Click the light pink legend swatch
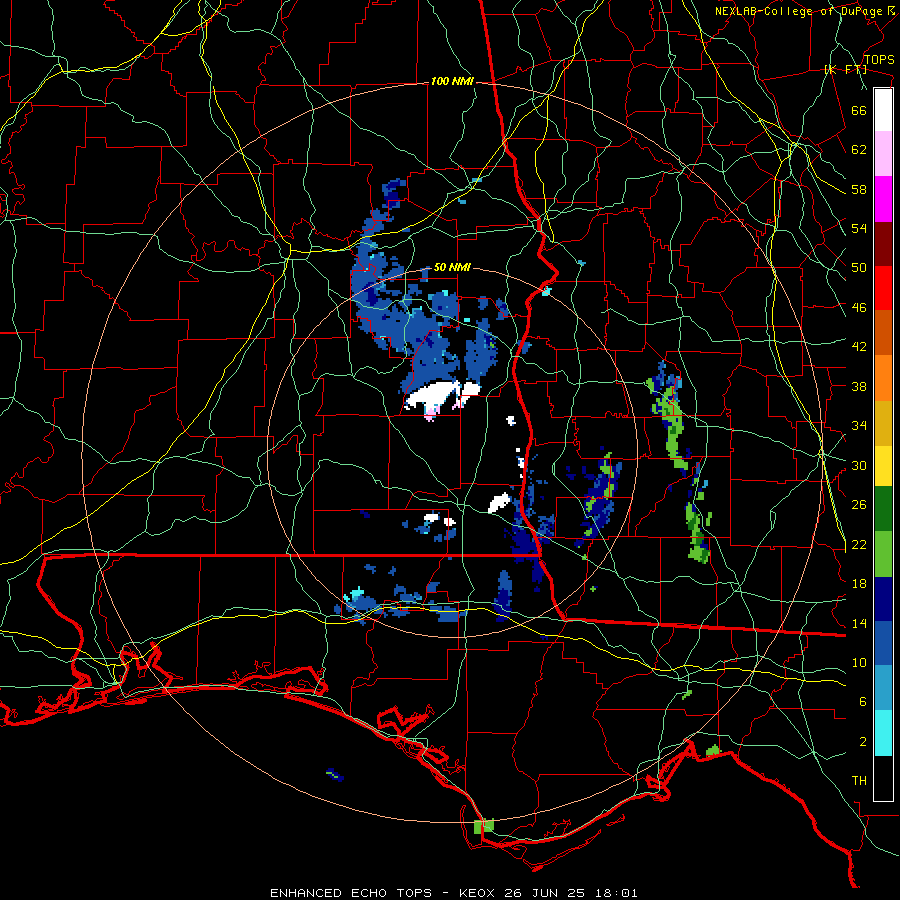The width and height of the screenshot is (900, 900). (x=883, y=153)
